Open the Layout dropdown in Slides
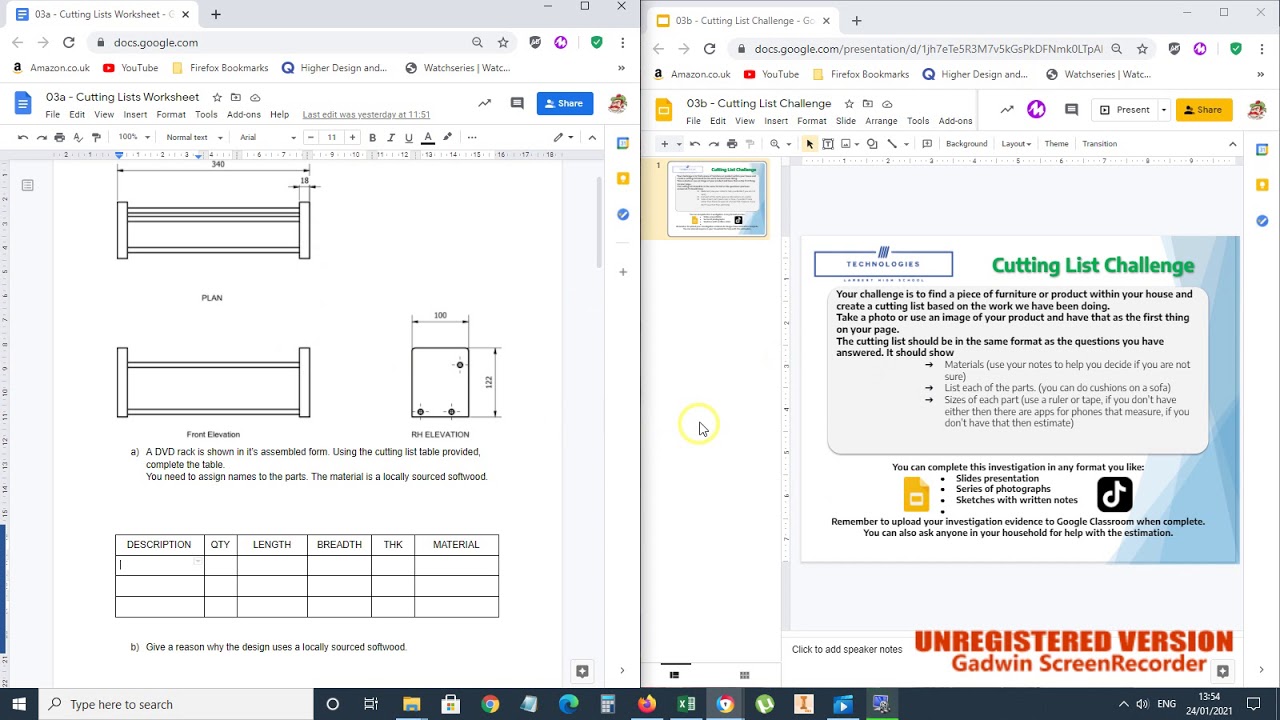Viewport: 1280px width, 720px height. pyautogui.click(x=1016, y=144)
